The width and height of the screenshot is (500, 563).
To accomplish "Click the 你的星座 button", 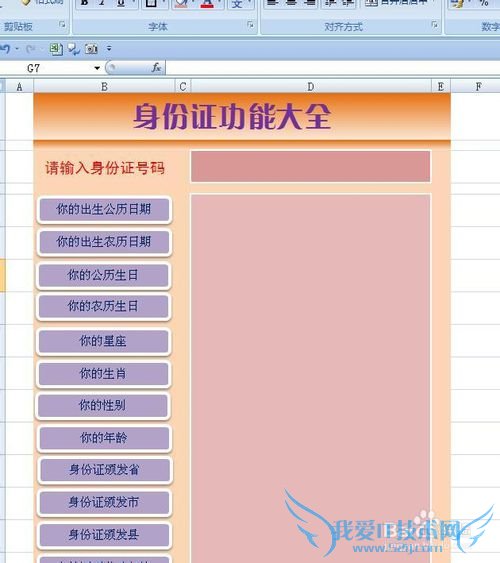I will click(x=103, y=341).
